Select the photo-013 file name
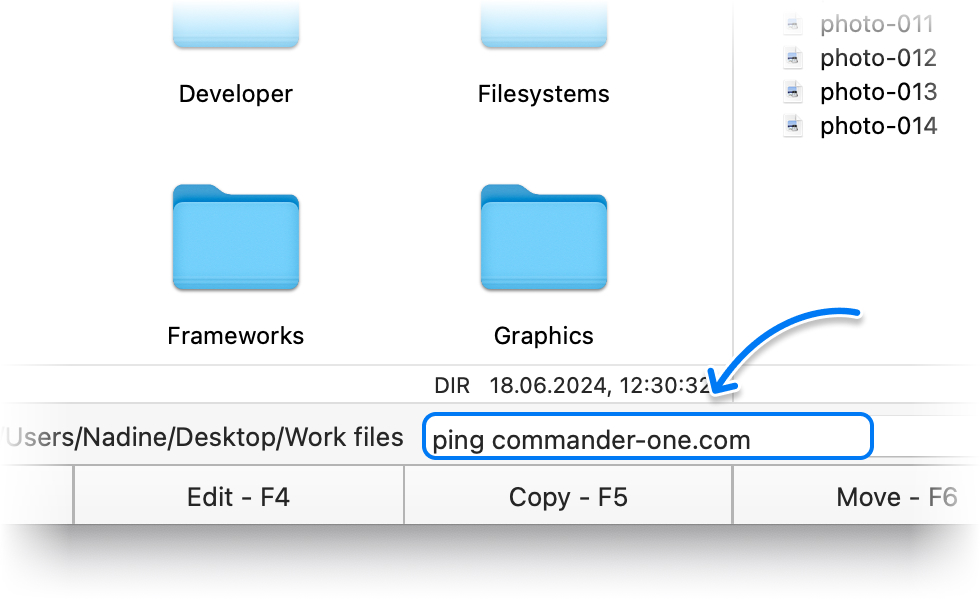The width and height of the screenshot is (980, 600). tap(878, 92)
